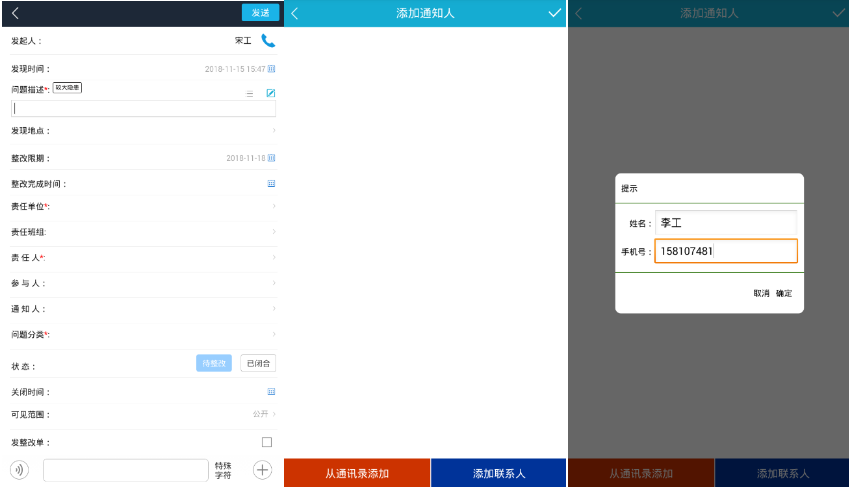Open calendar for 关闭时间

point(272,392)
